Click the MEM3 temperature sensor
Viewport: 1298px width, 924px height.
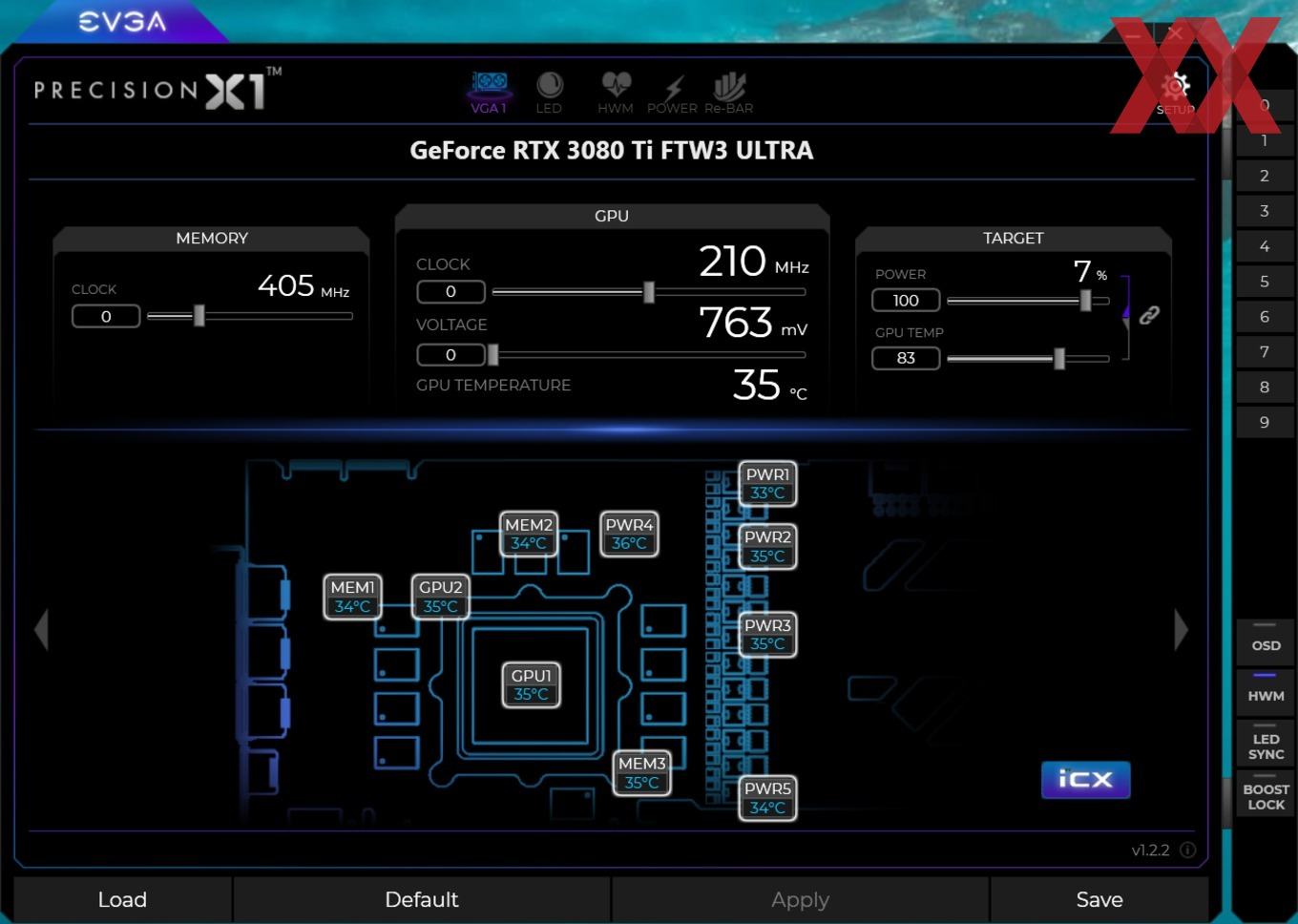click(641, 772)
